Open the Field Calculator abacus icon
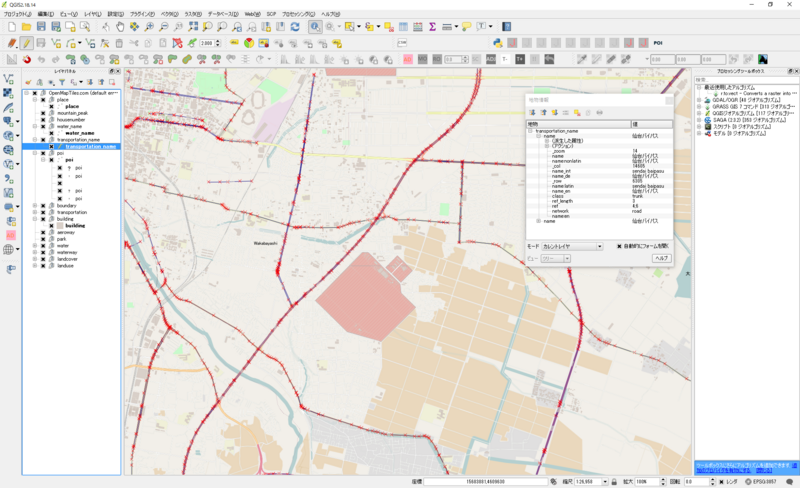The height and width of the screenshot is (488, 800). (418, 27)
